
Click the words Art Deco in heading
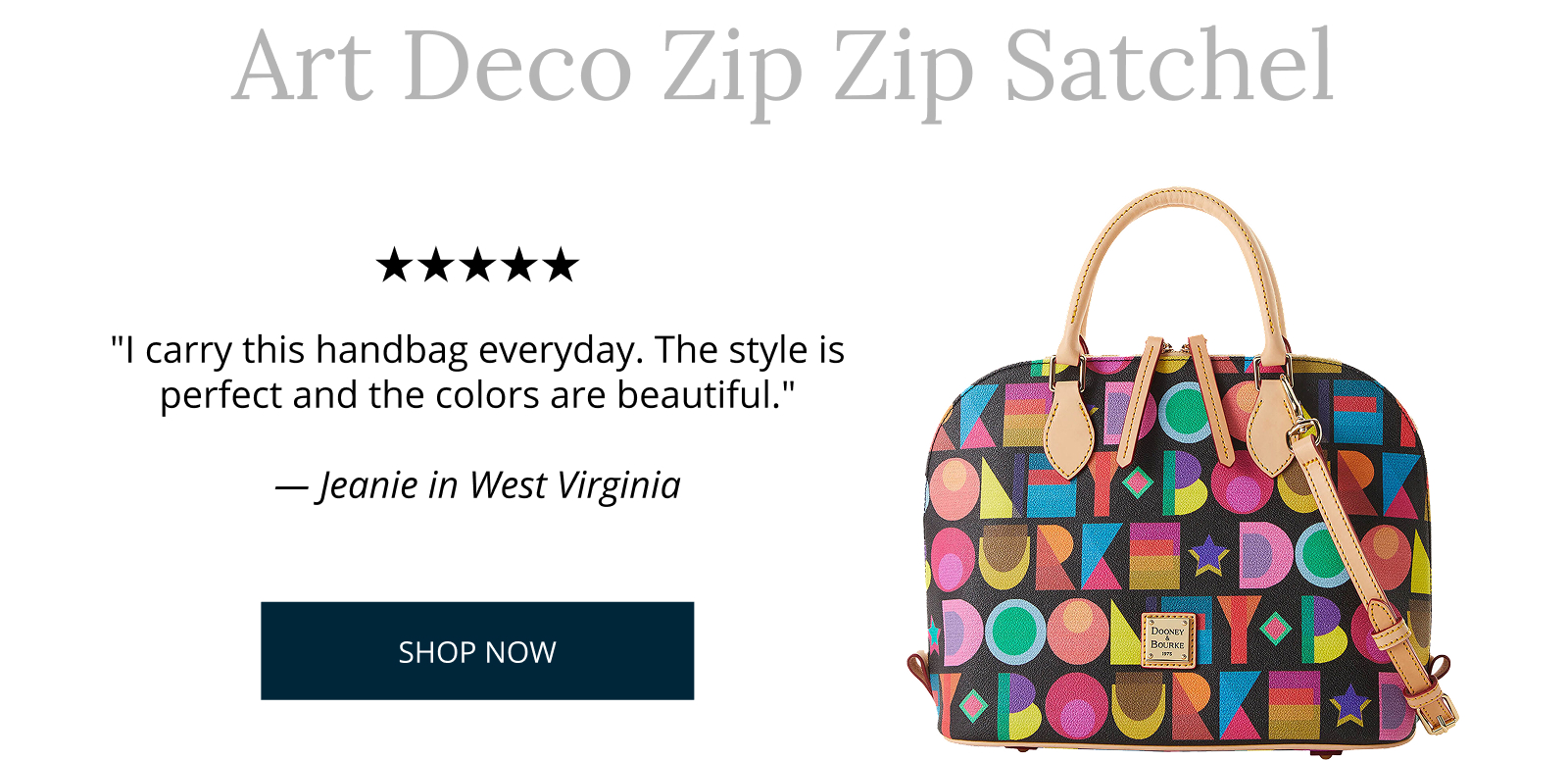pyautogui.click(x=432, y=67)
